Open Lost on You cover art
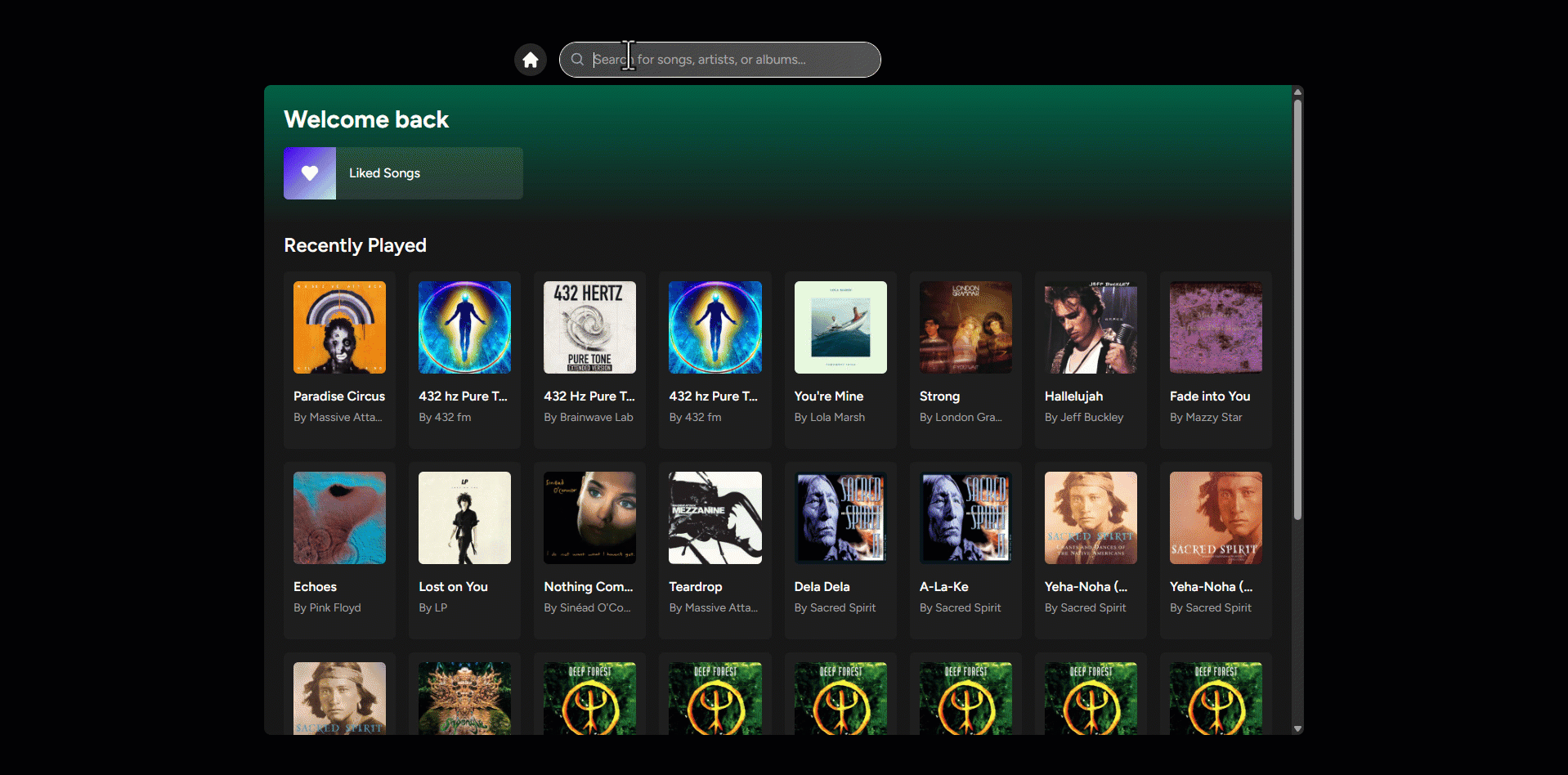The image size is (1568, 775). click(x=464, y=517)
